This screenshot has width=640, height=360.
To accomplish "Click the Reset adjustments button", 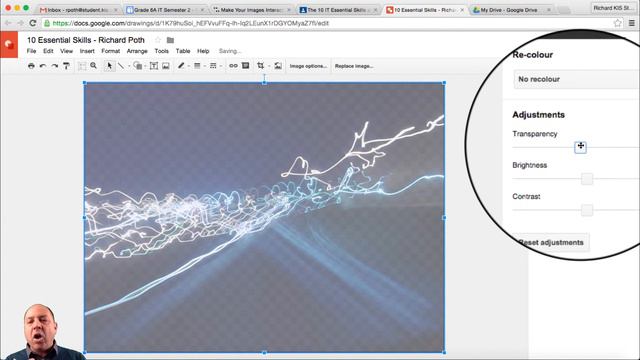I will tap(551, 242).
